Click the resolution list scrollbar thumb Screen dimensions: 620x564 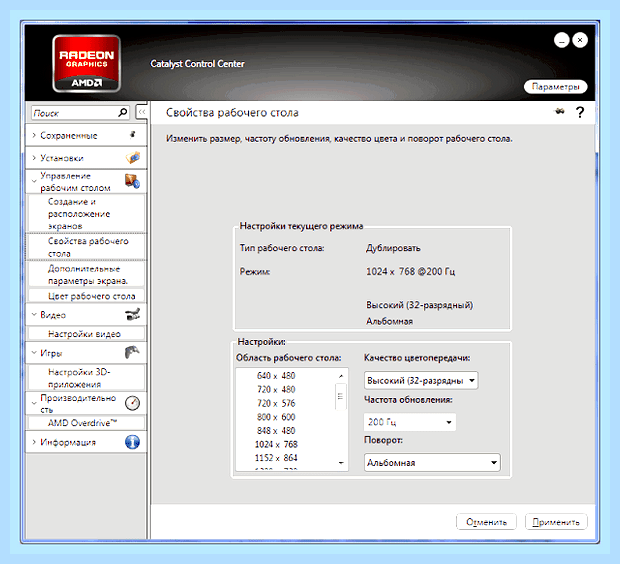click(x=340, y=396)
